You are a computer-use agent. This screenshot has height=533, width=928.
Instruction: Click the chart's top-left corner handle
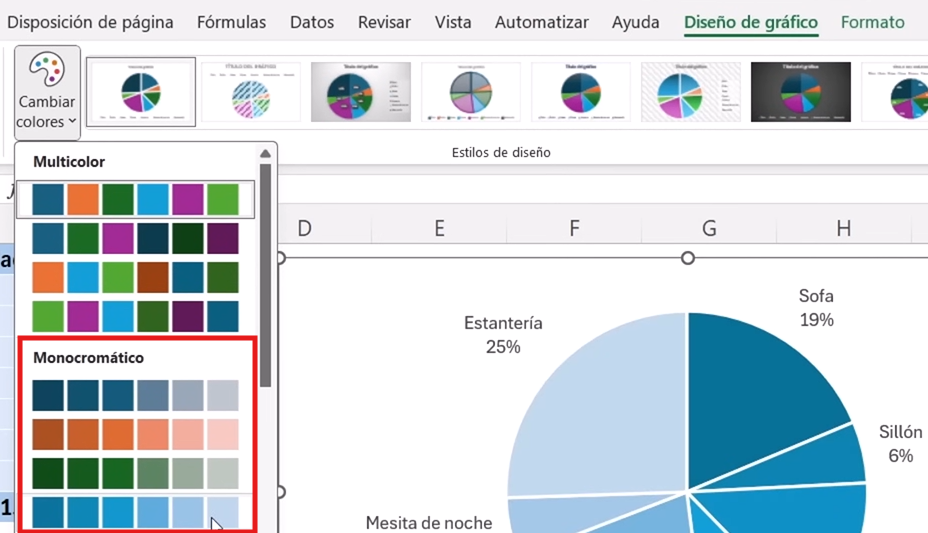coord(281,258)
